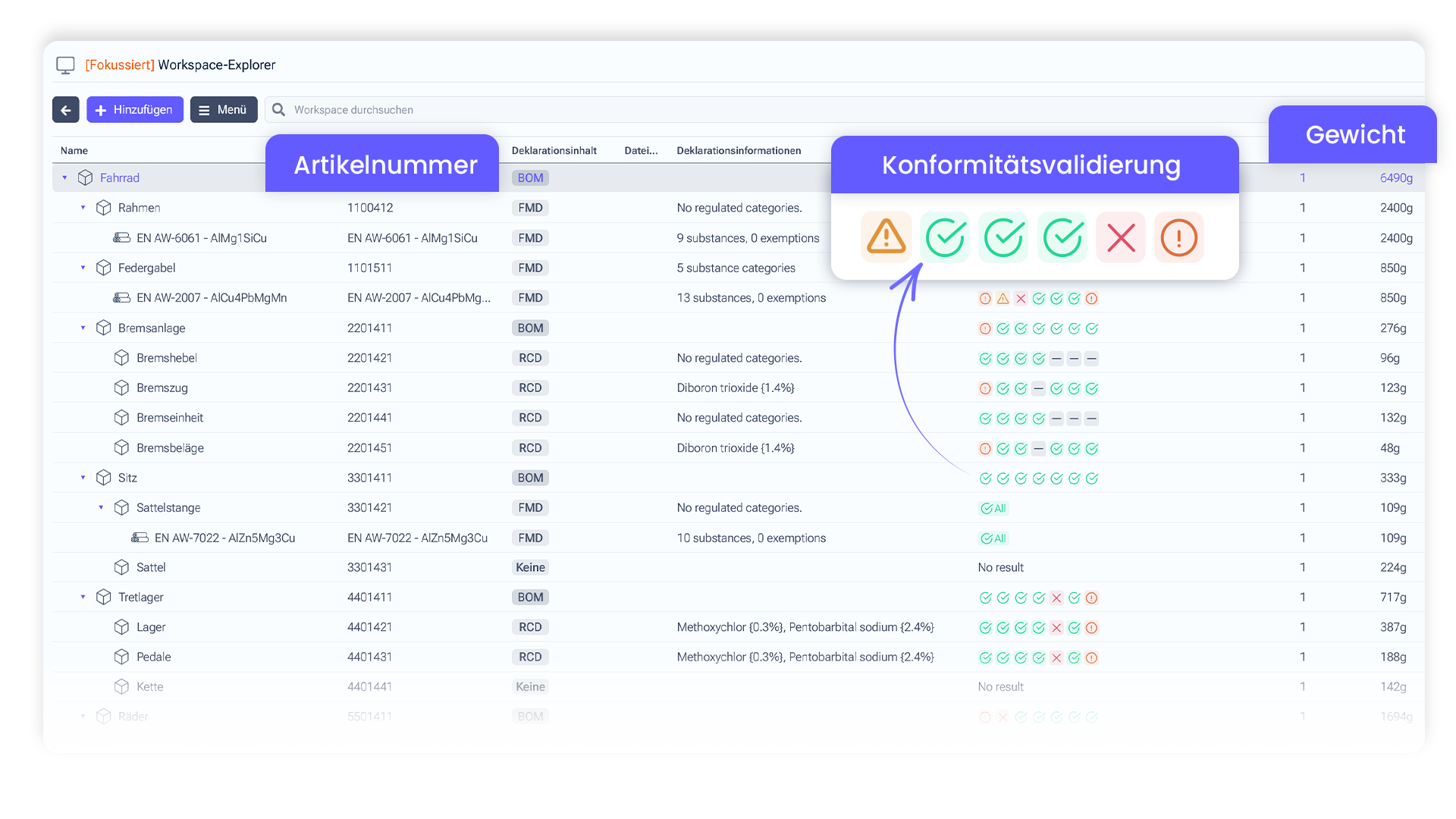Sort by the Deklarationsinhalt column header
1456x819 pixels.
pos(554,151)
